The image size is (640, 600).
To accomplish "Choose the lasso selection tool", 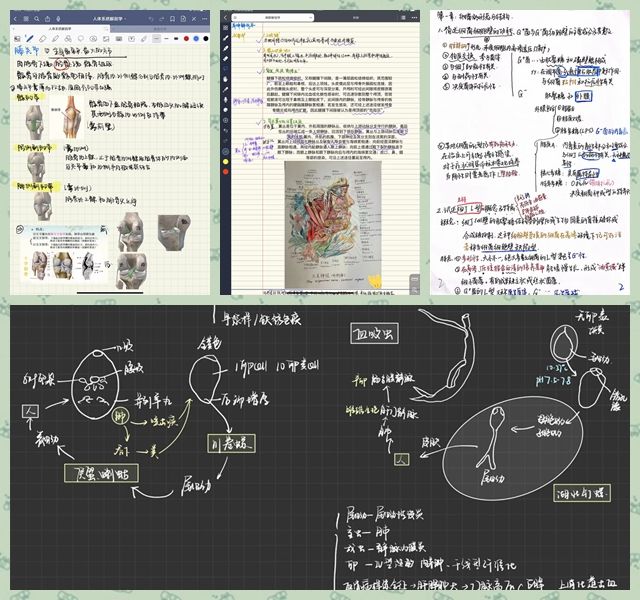I will tap(81, 38).
